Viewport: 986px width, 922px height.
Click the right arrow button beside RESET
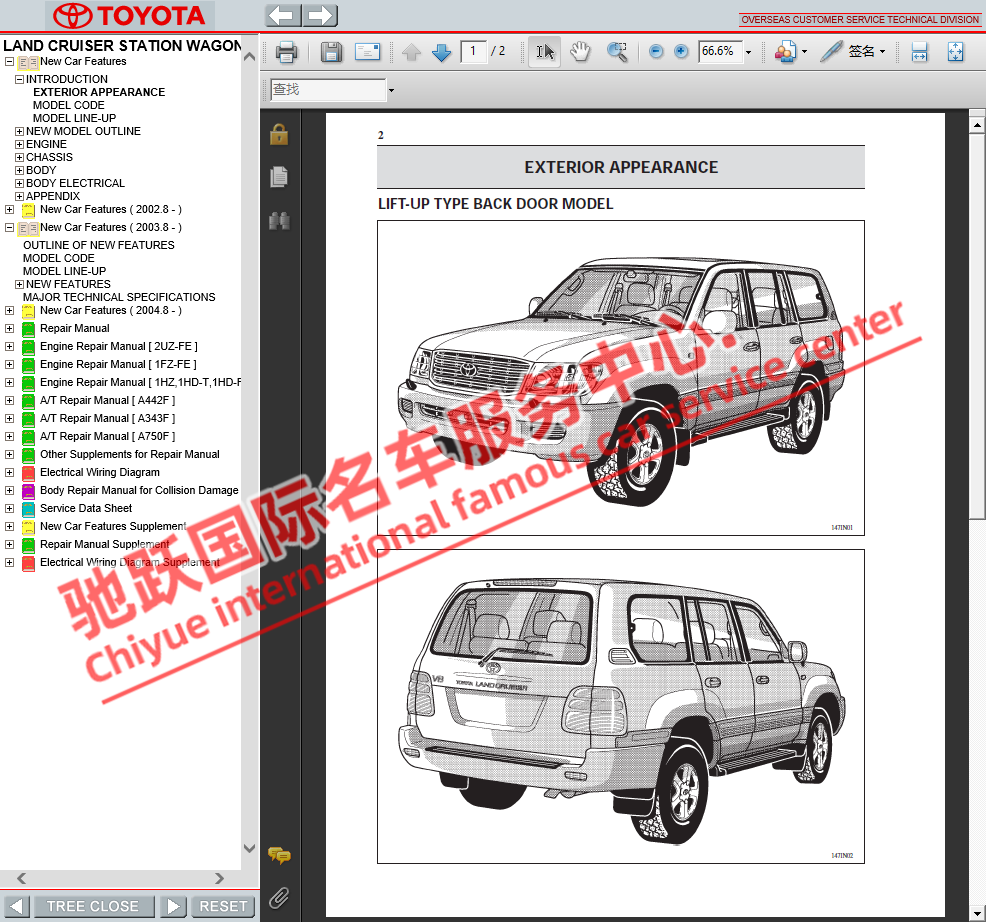[x=174, y=906]
